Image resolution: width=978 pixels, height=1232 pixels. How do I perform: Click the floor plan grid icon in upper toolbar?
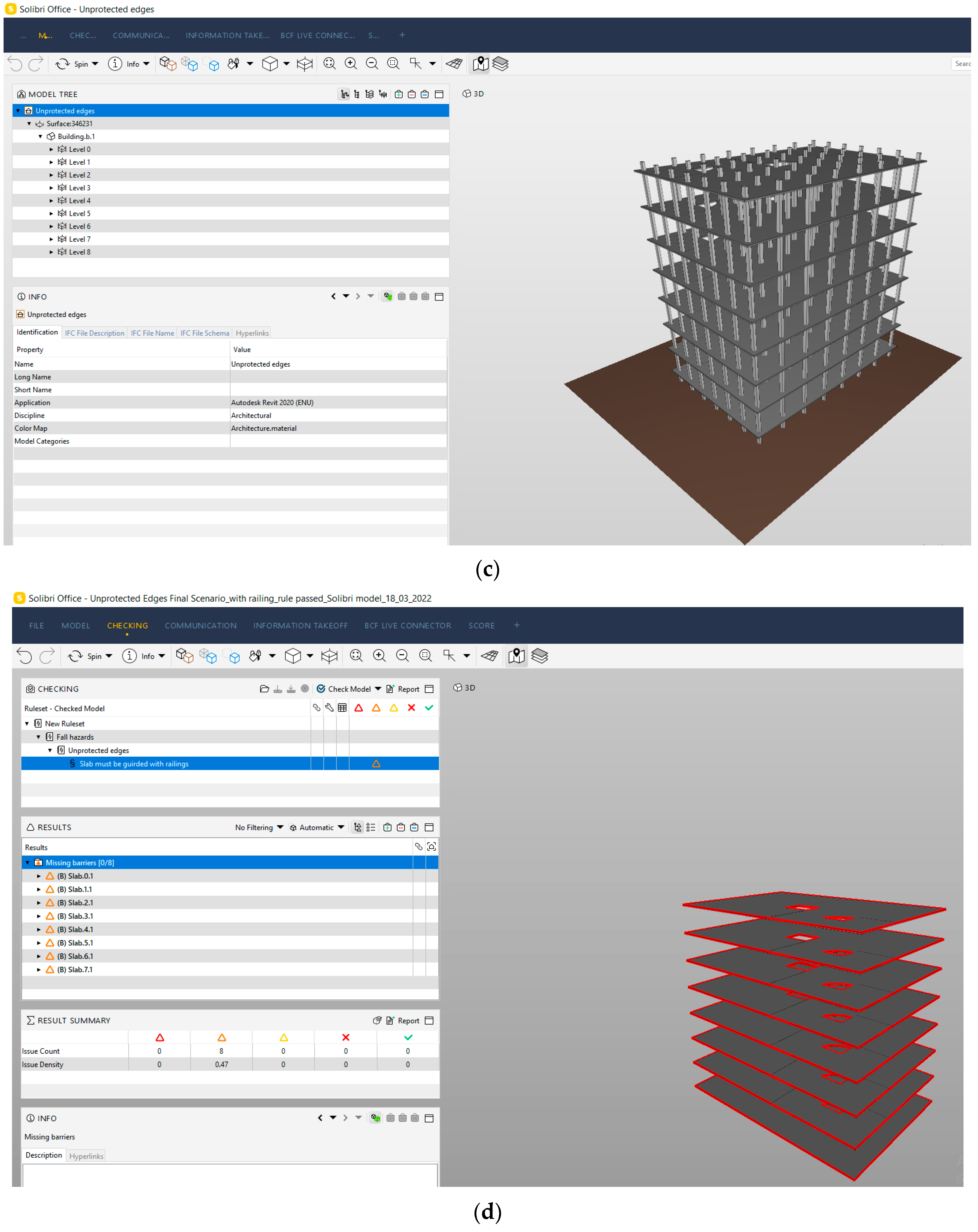pyautogui.click(x=455, y=64)
